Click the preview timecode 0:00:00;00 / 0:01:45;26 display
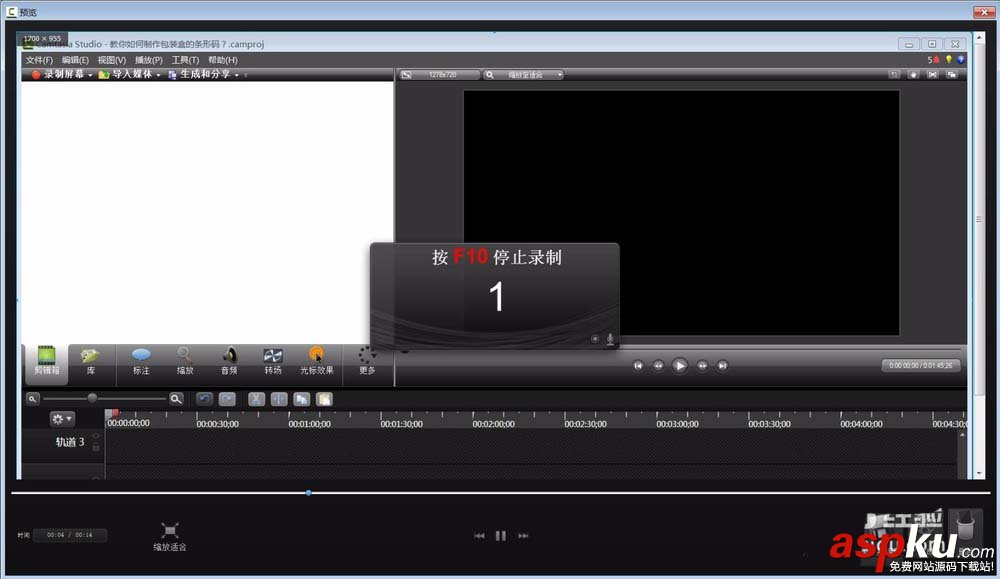The height and width of the screenshot is (579, 1000). coord(921,365)
